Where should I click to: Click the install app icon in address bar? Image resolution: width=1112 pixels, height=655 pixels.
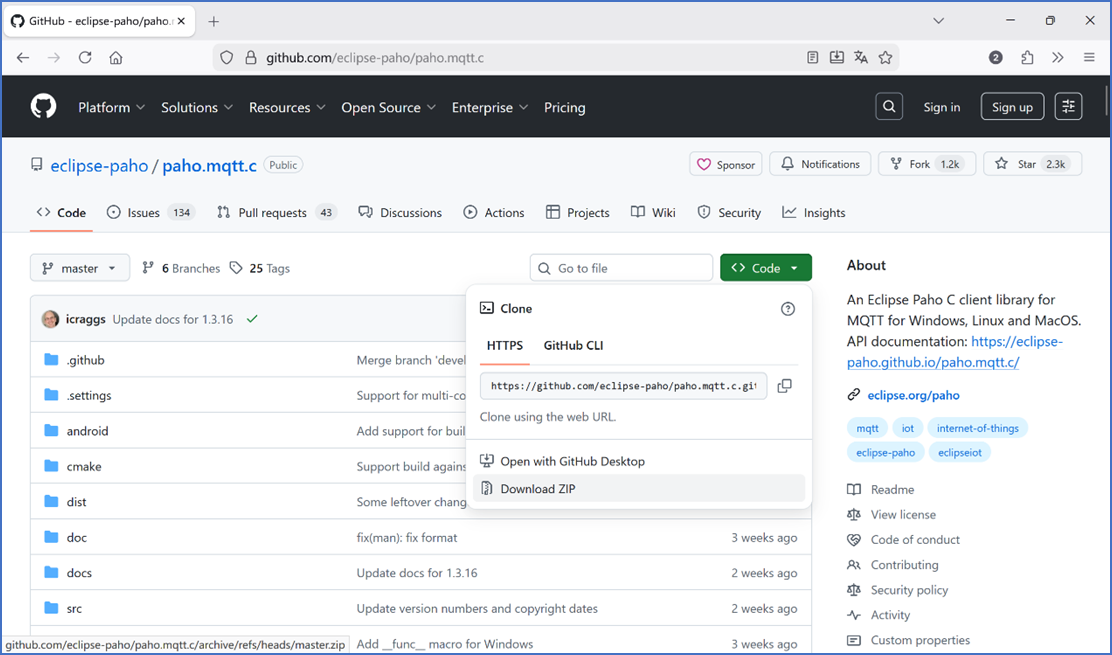pyautogui.click(x=837, y=57)
